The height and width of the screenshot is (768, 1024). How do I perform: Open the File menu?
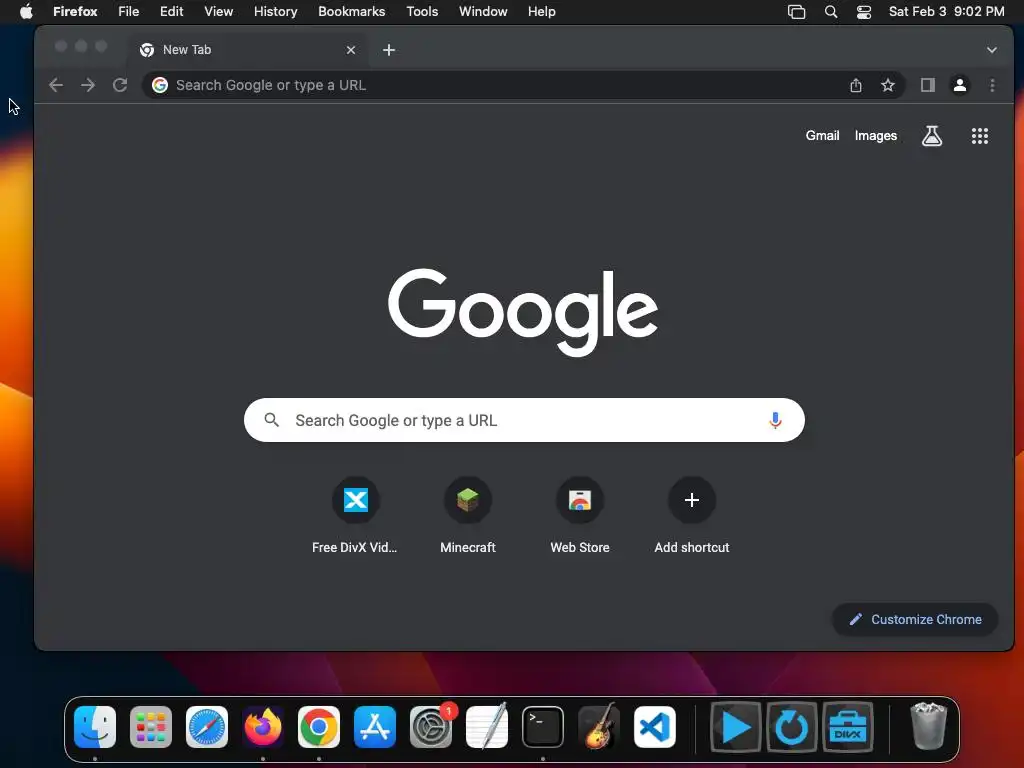click(129, 11)
